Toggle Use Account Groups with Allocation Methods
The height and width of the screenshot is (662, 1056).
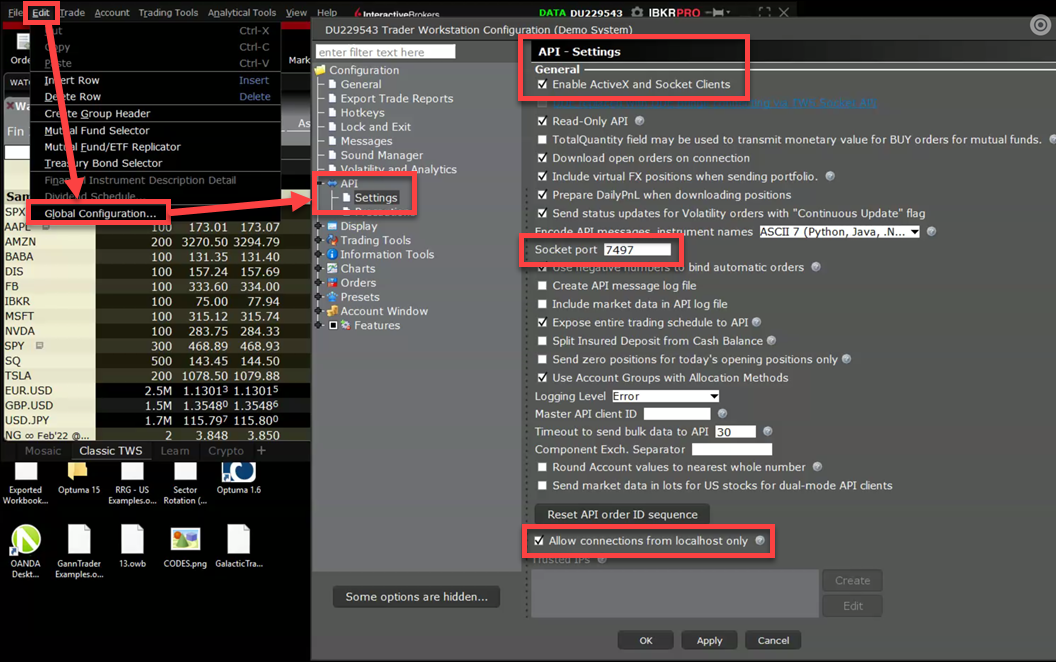(x=542, y=378)
